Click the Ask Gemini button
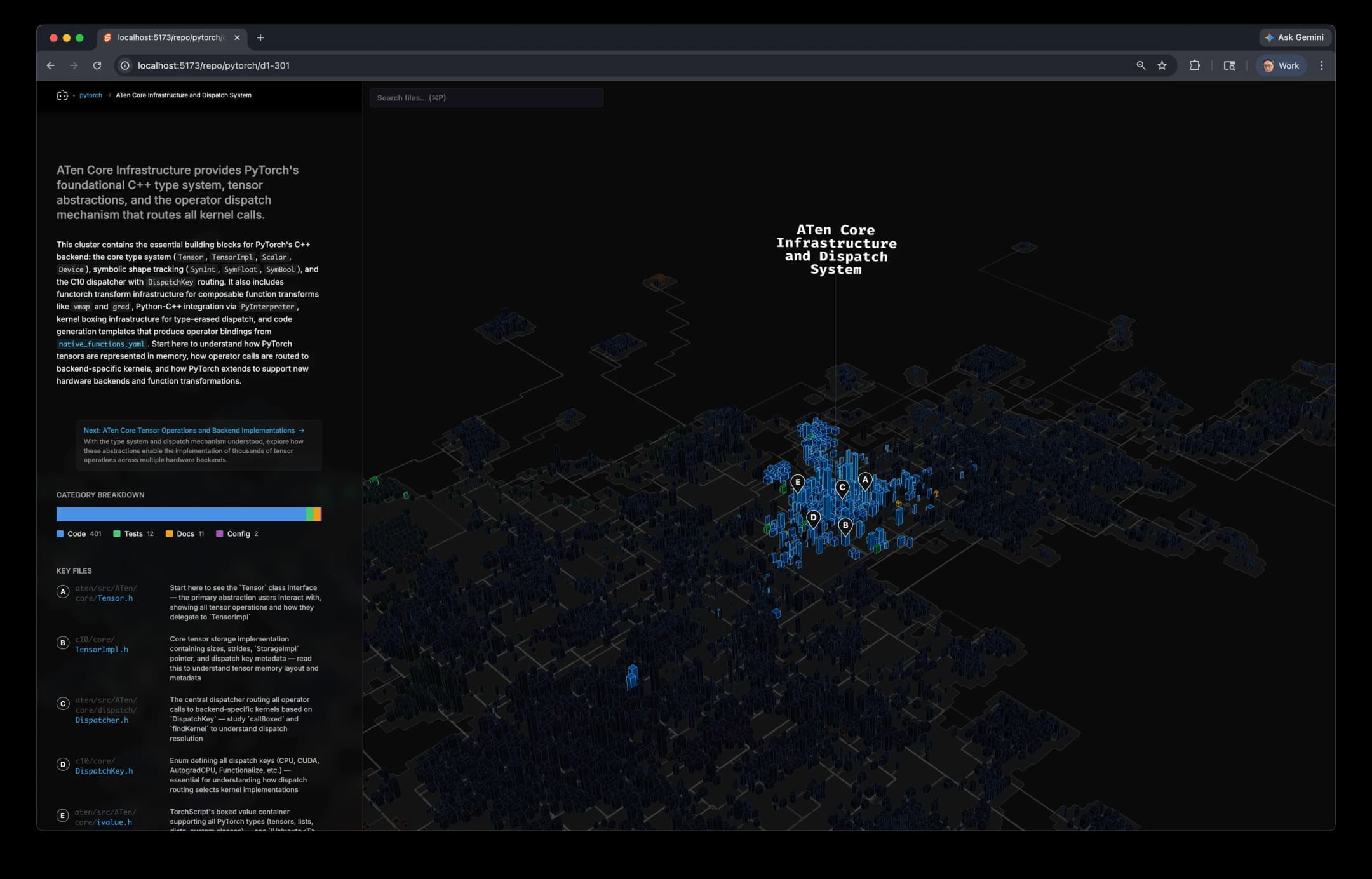 1295,37
